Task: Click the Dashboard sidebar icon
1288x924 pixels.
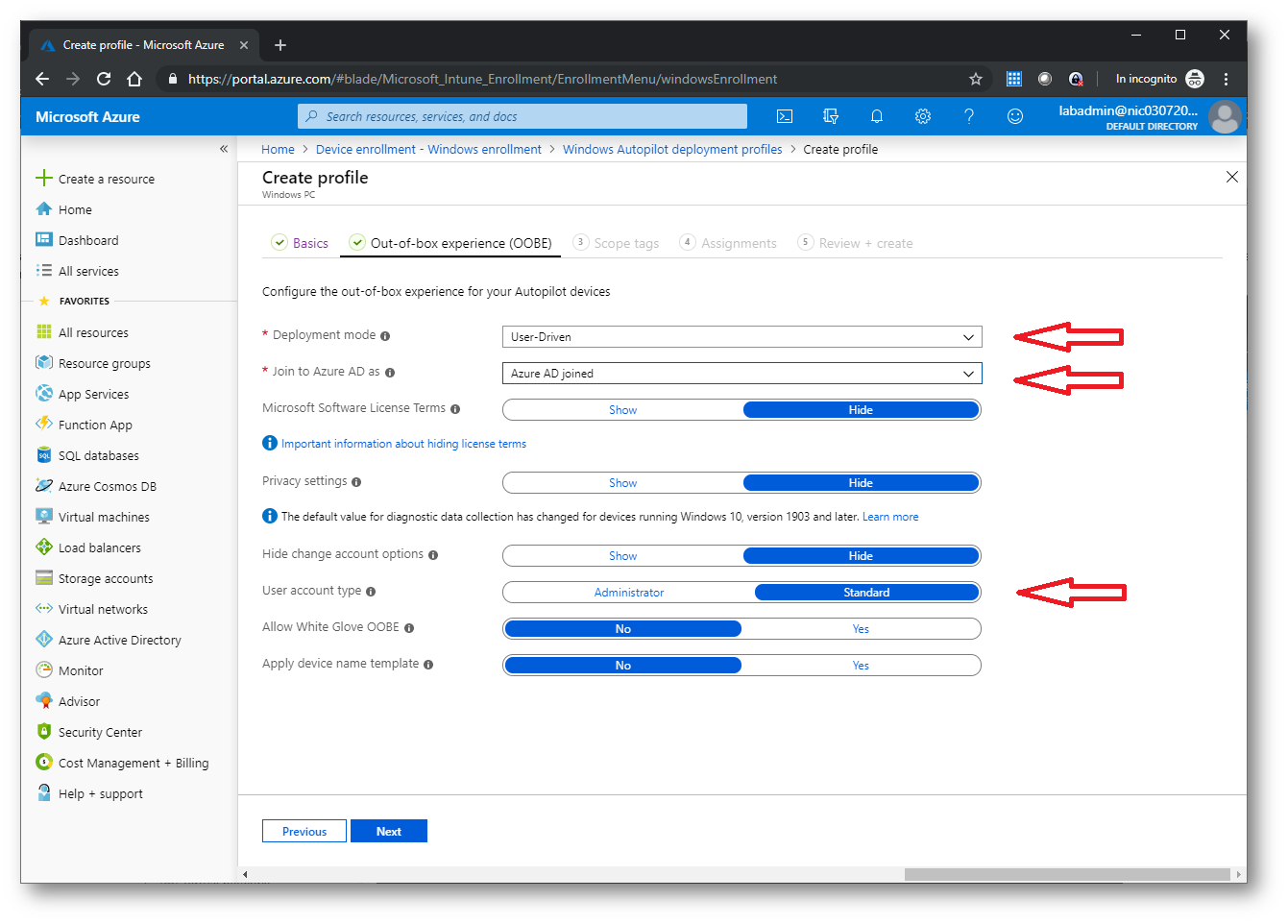Action: [x=44, y=239]
